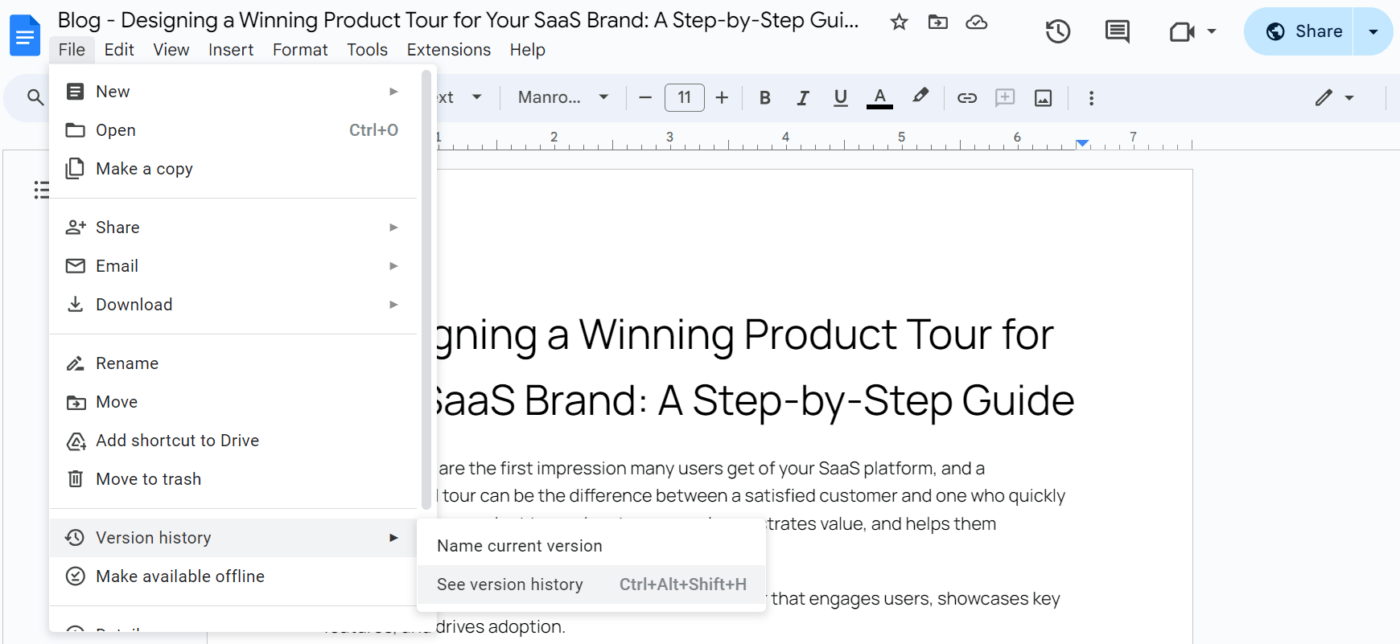
Task: Toggle italic formatting
Action: (x=802, y=97)
